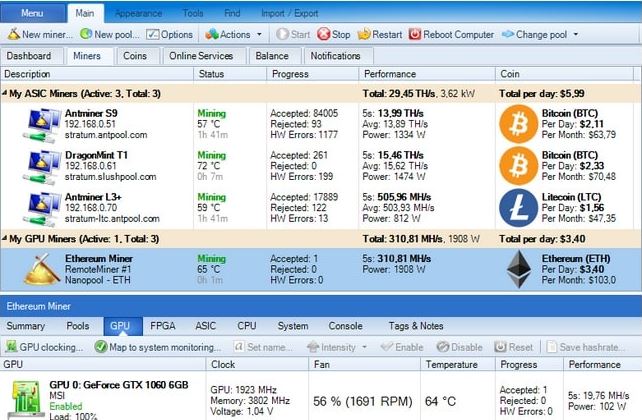The height and width of the screenshot is (420, 642).
Task: Switch to the Find ribbon tab
Action: [x=232, y=14]
